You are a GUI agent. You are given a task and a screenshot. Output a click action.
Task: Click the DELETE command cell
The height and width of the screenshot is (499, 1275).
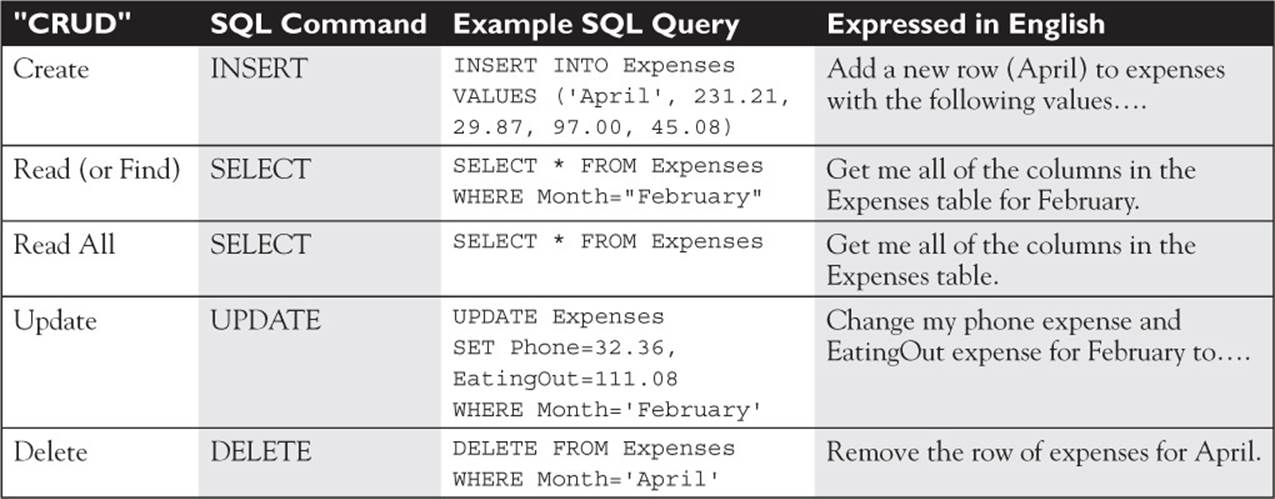tap(261, 451)
